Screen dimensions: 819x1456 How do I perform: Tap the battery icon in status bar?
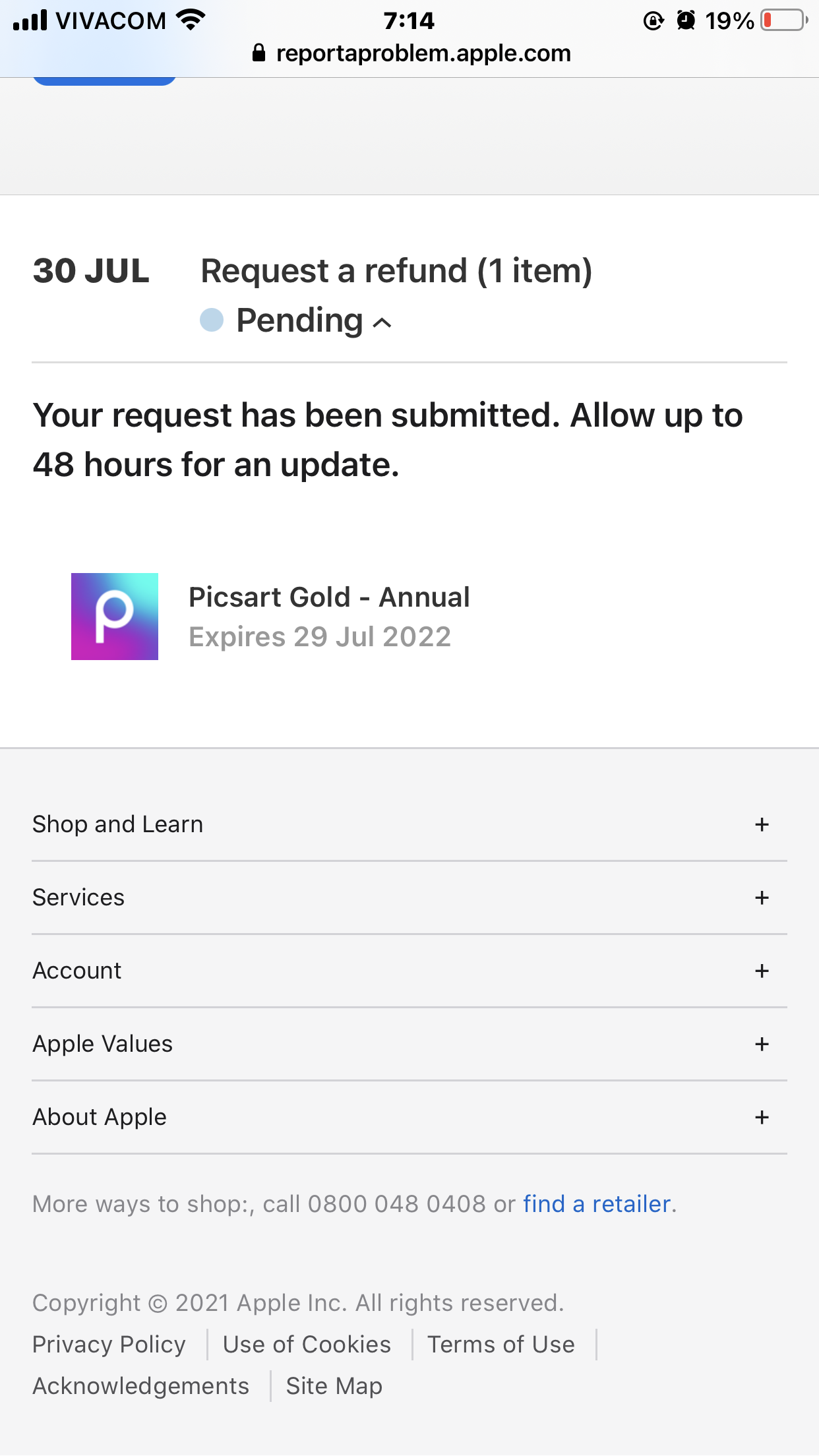pyautogui.click(x=784, y=20)
